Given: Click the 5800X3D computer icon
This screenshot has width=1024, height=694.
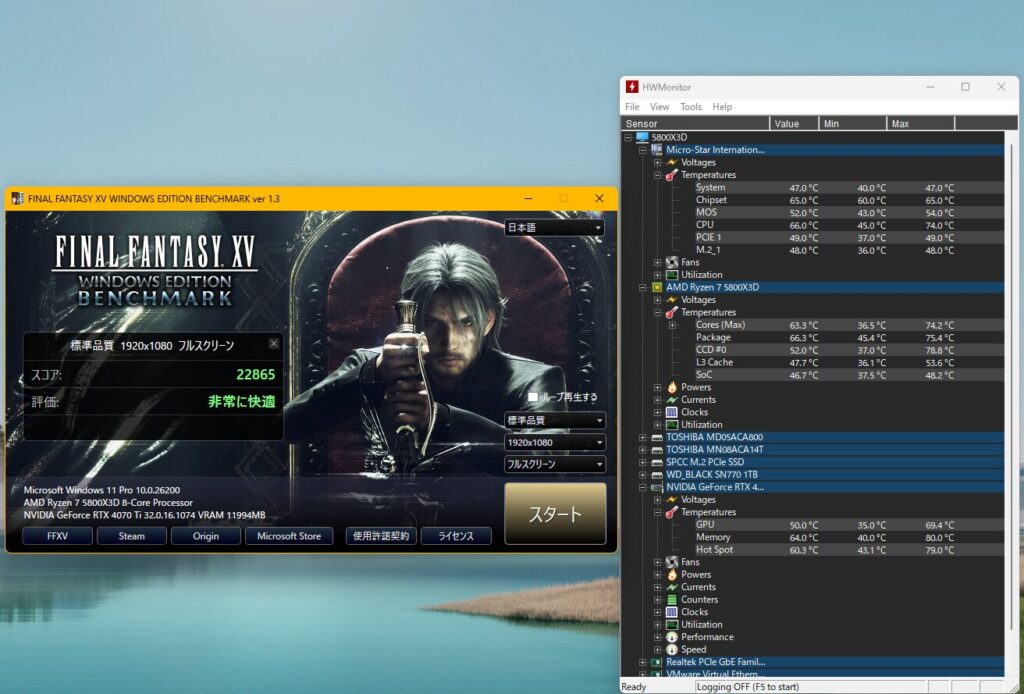Looking at the screenshot, I should (x=642, y=137).
